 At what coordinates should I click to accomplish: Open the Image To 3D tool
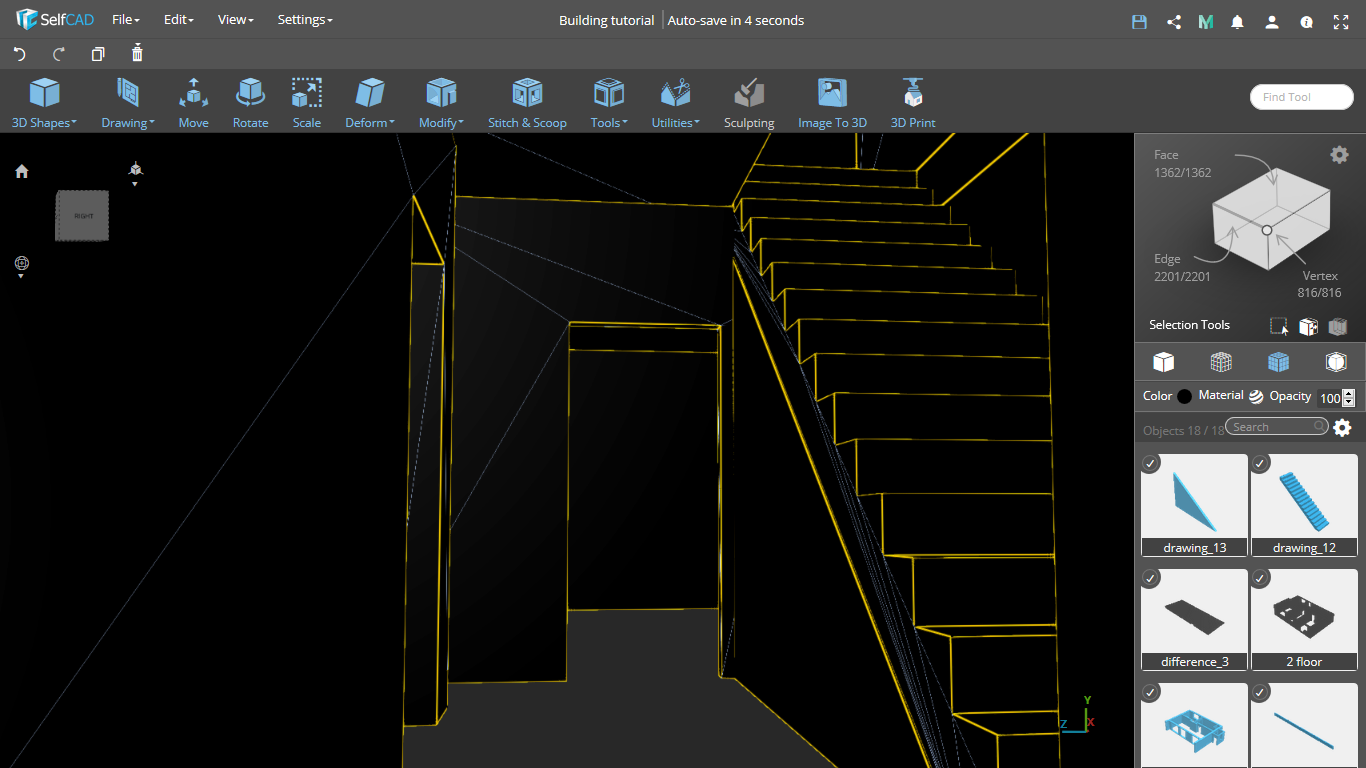pyautogui.click(x=832, y=104)
